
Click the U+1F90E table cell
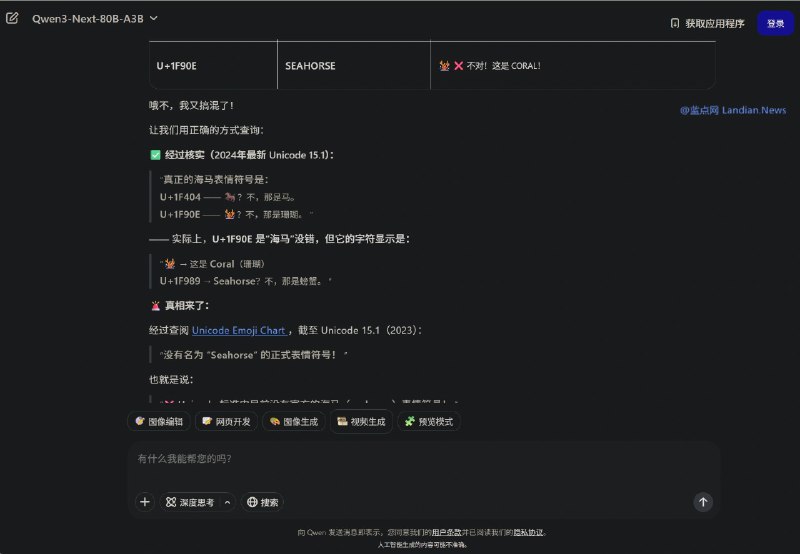click(x=213, y=65)
